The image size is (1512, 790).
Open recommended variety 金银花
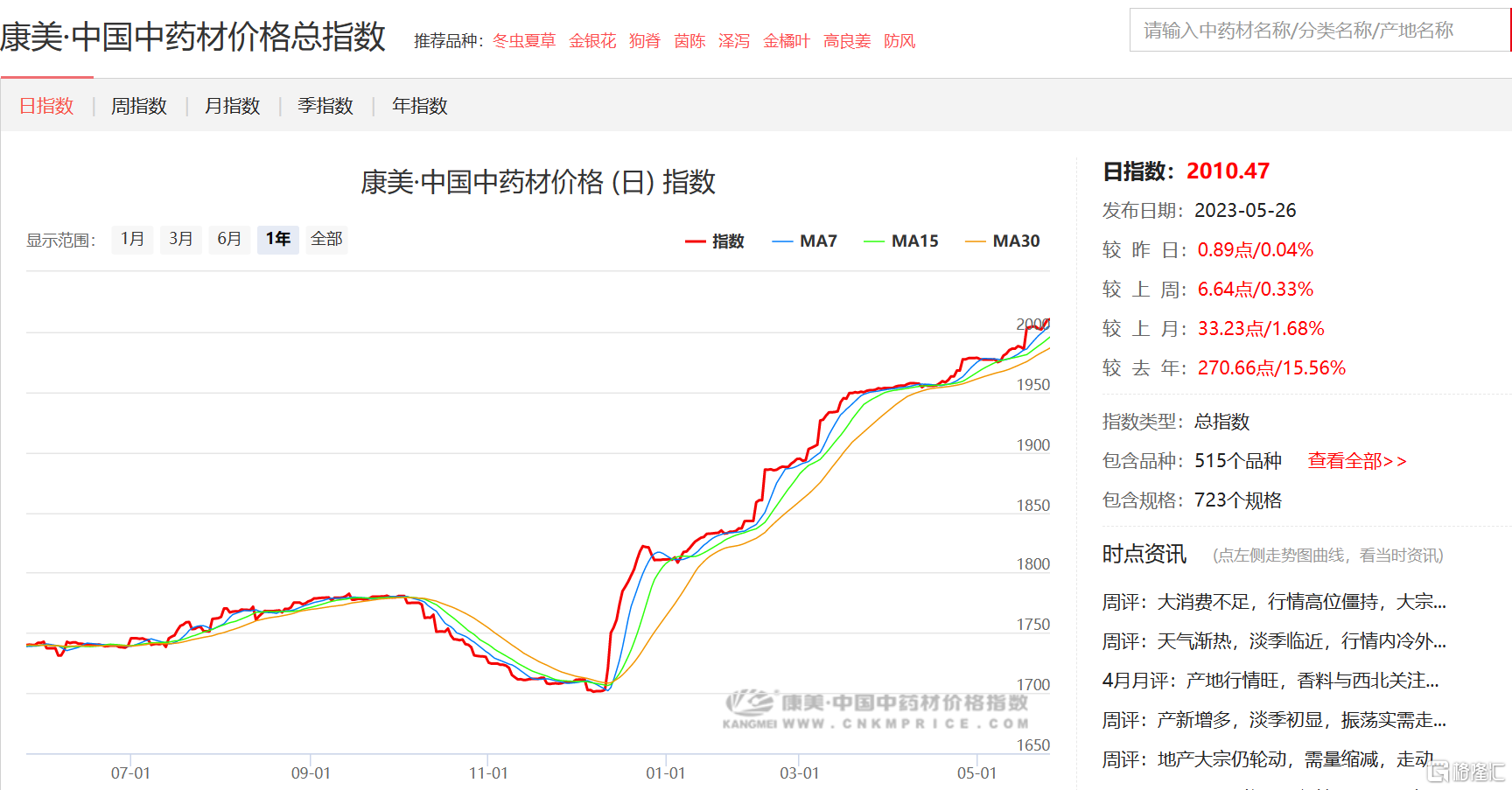point(592,41)
